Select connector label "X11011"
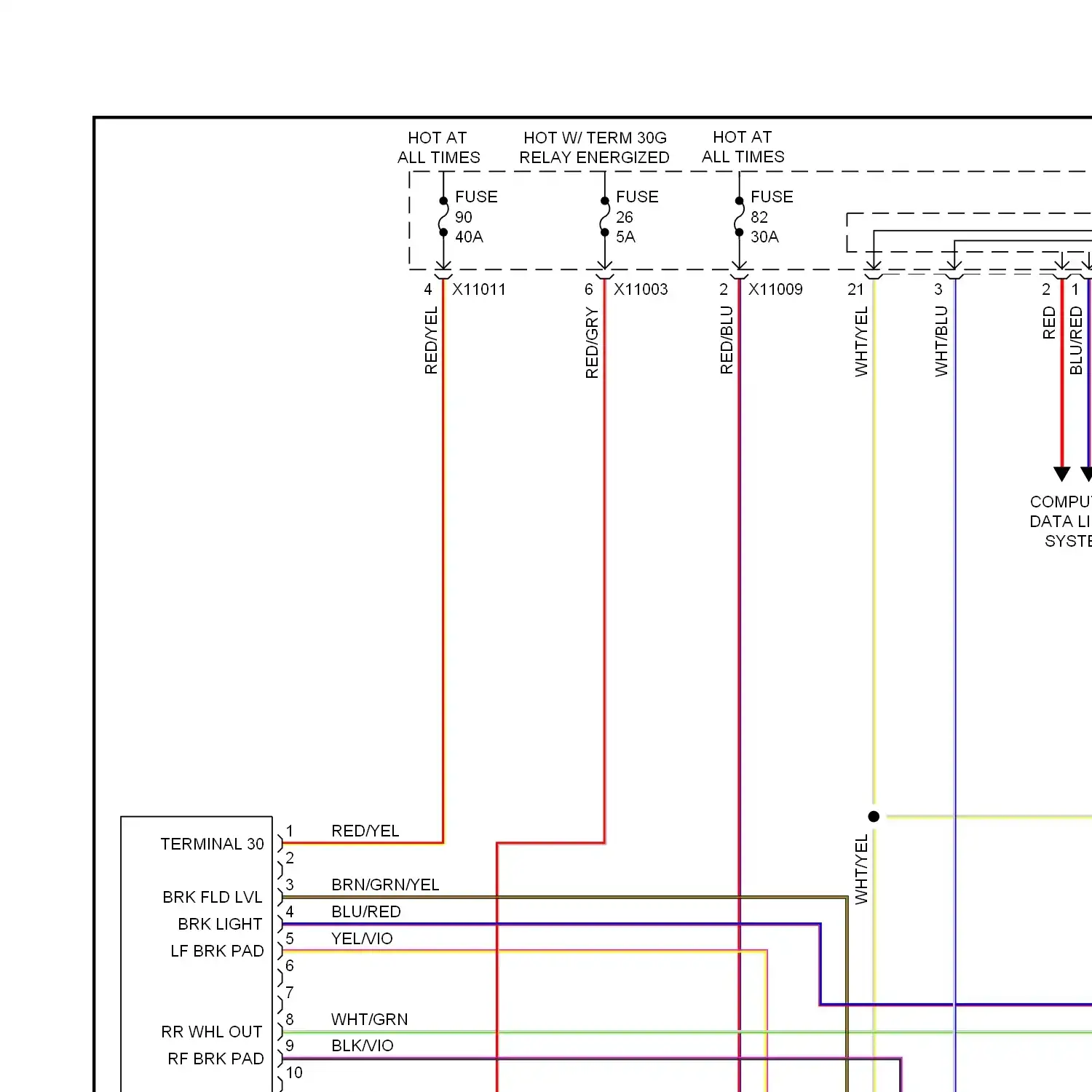 tap(479, 289)
